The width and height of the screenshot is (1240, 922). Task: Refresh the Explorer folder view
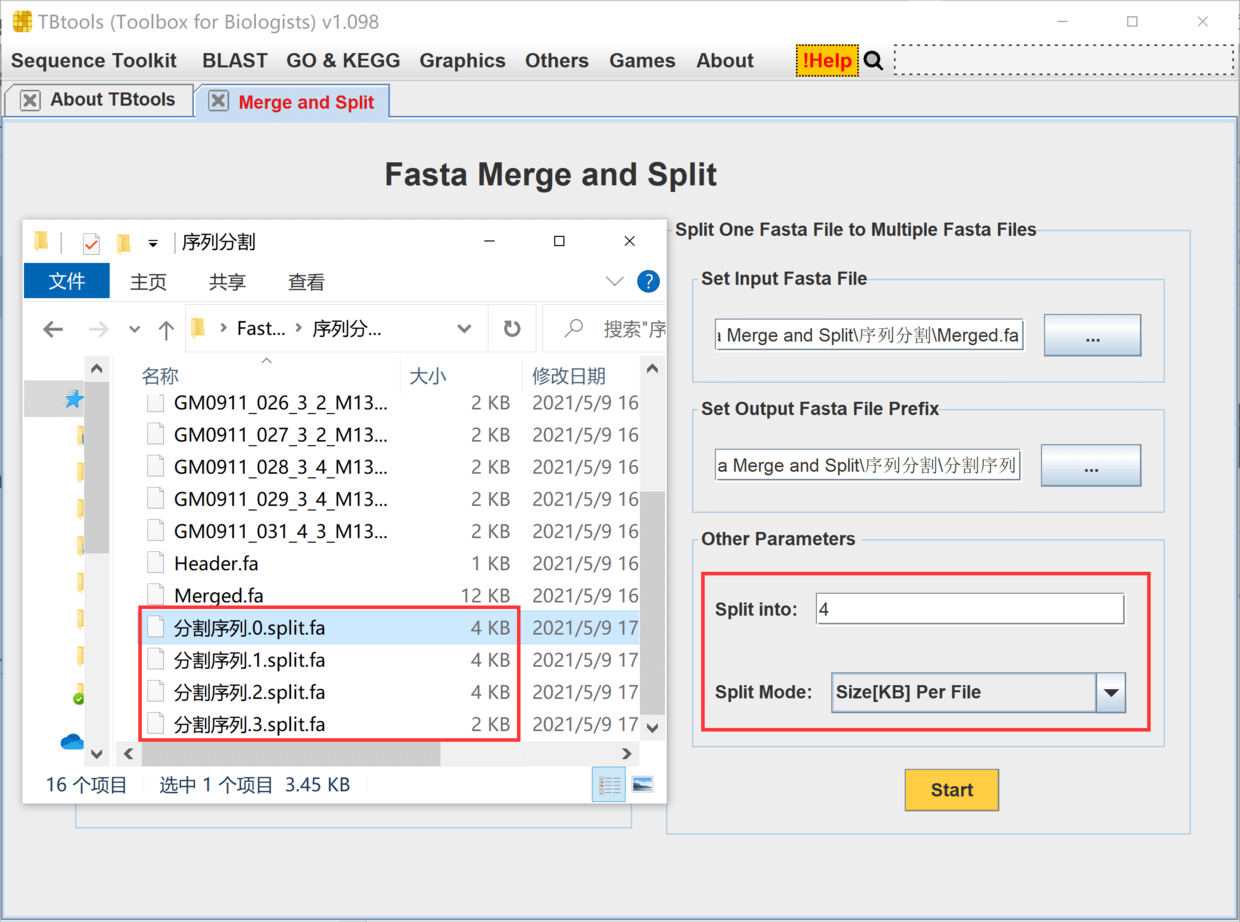tap(512, 328)
